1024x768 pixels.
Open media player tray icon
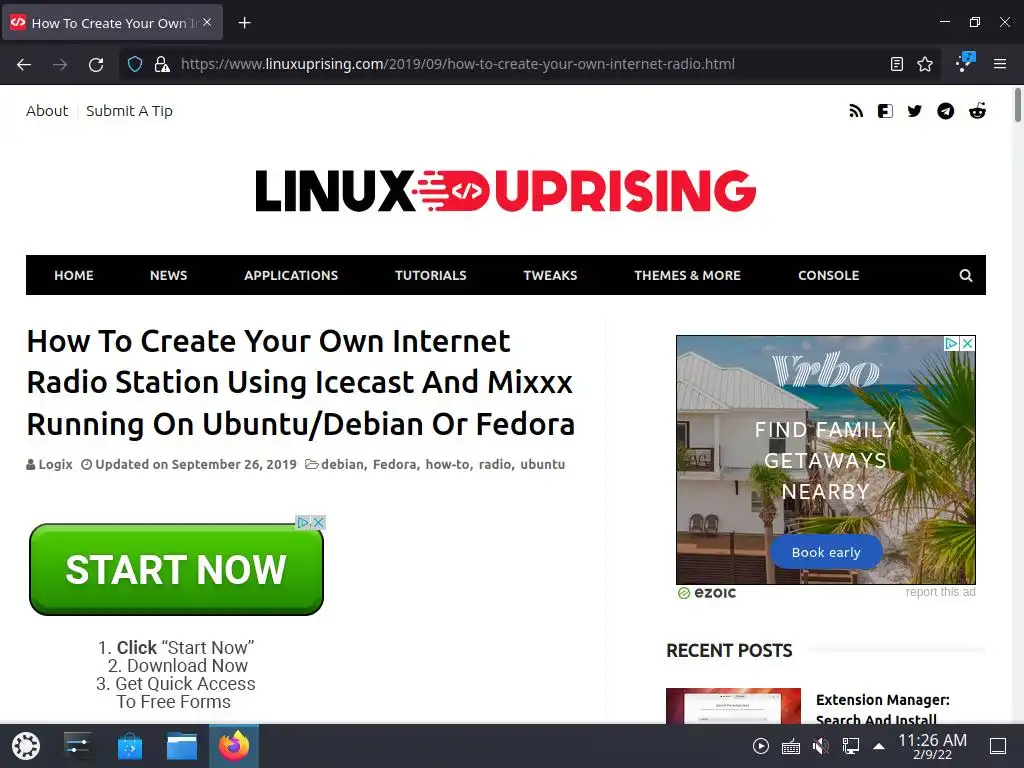coord(761,746)
